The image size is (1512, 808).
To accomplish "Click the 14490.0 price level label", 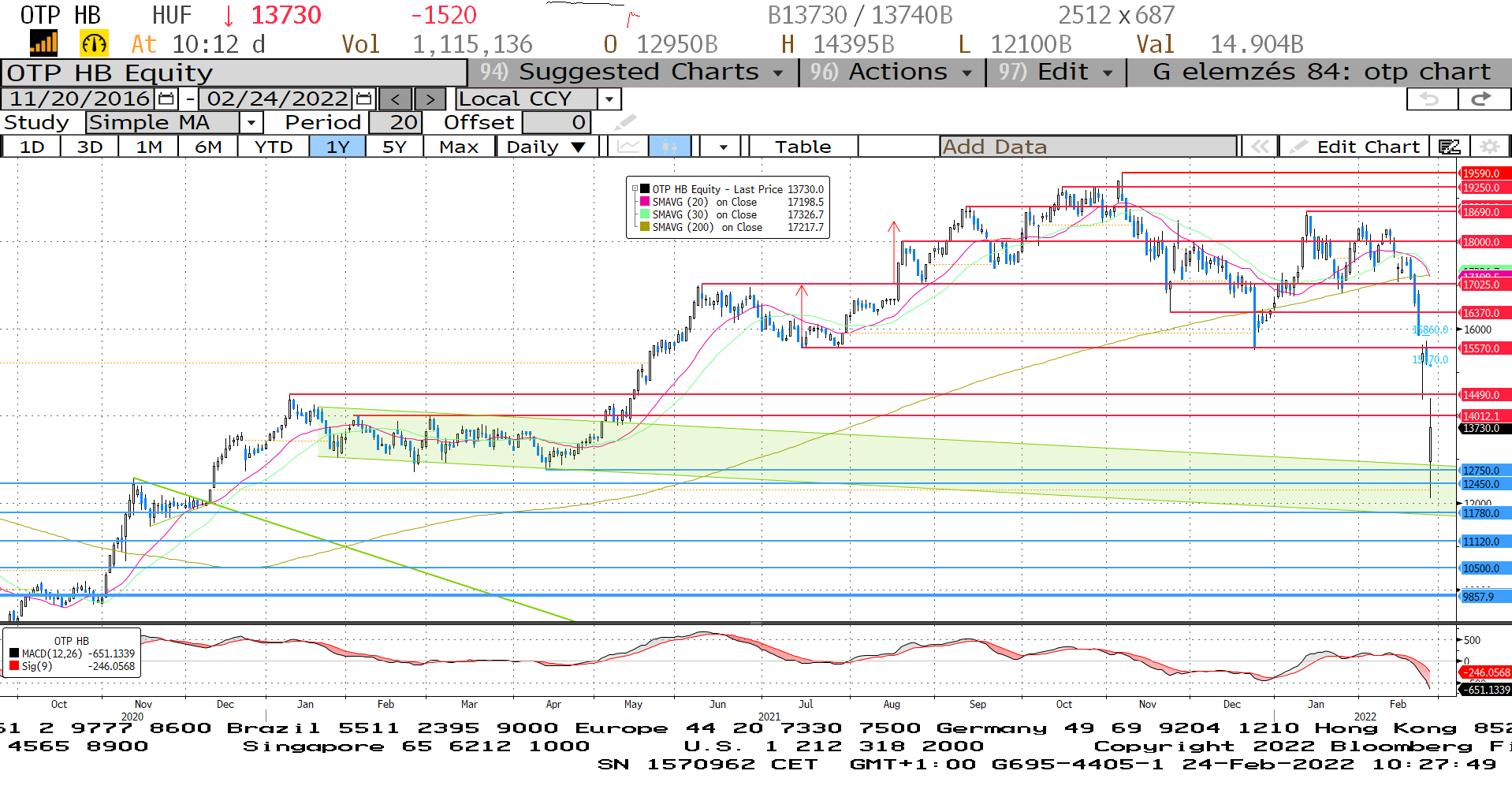I will click(x=1484, y=395).
